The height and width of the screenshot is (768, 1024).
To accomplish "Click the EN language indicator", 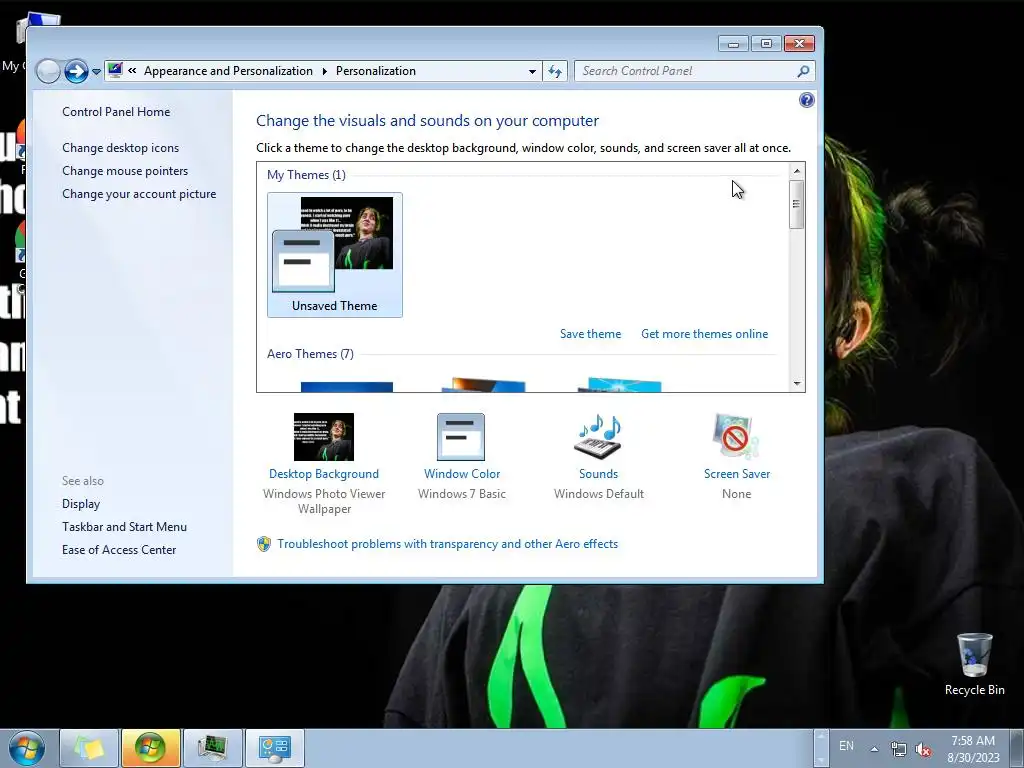I will (x=846, y=746).
